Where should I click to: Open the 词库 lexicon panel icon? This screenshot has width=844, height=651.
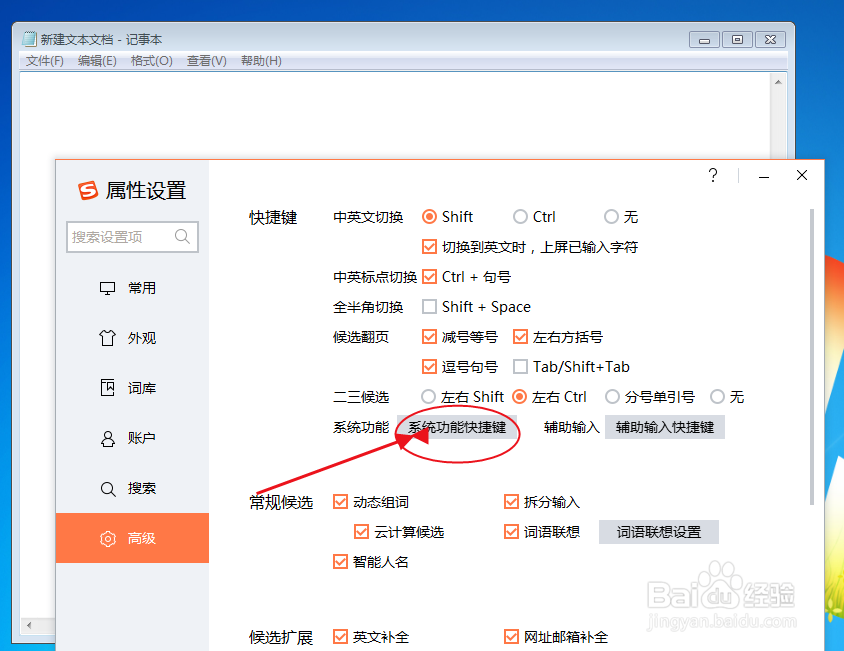[107, 388]
